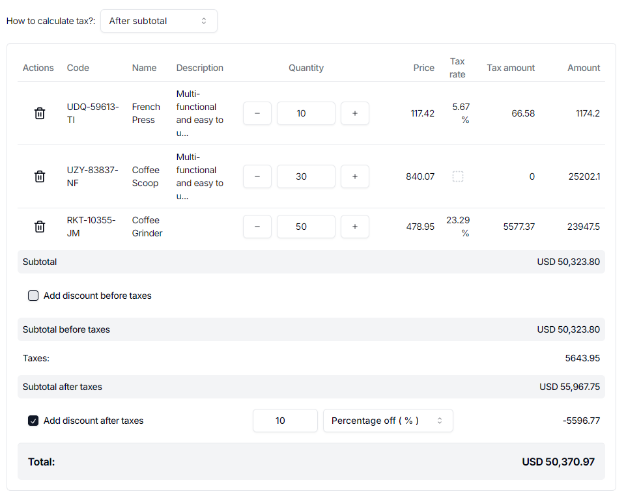Open the Percentage off discount type dropdown
Image resolution: width=624 pixels, height=499 pixels.
tap(388, 421)
